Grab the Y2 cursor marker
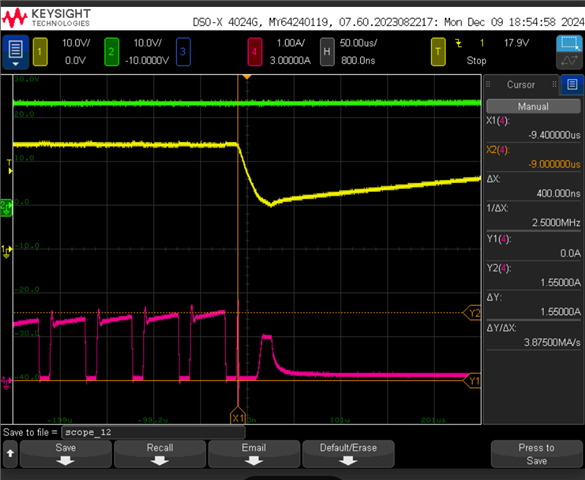 coord(472,313)
